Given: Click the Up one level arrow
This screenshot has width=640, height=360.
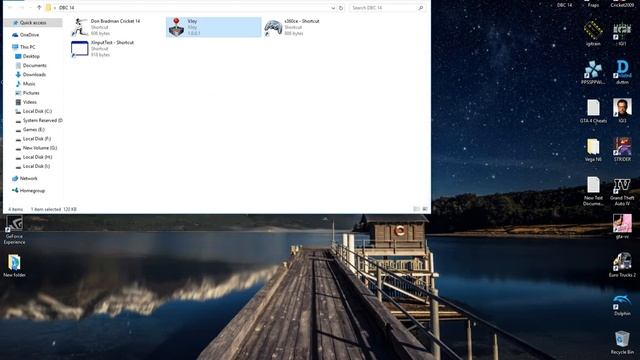Looking at the screenshot, I should pos(39,8).
